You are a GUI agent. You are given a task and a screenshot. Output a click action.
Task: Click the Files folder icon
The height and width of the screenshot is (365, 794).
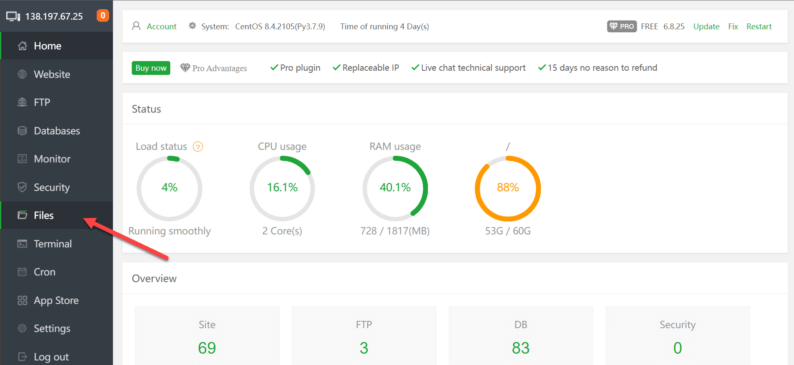tap(22, 216)
